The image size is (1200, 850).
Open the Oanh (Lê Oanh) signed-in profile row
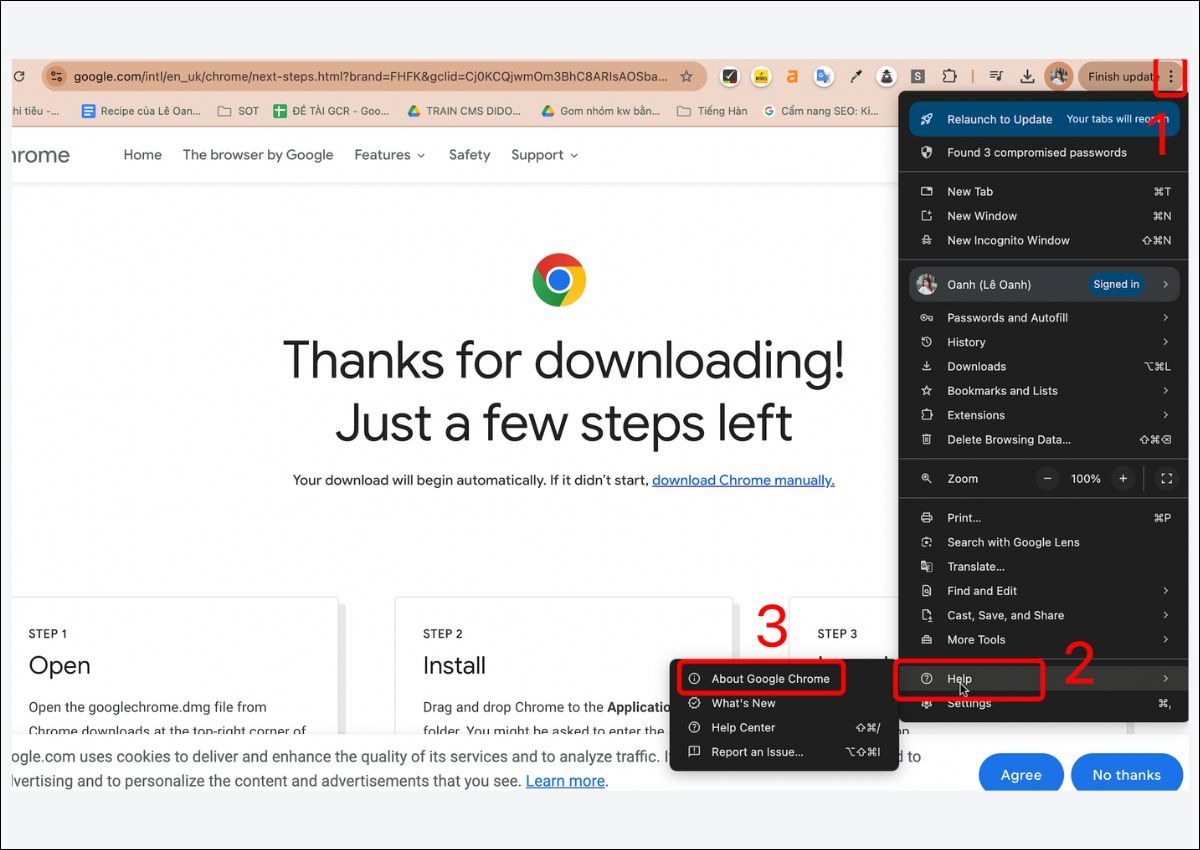[1044, 284]
